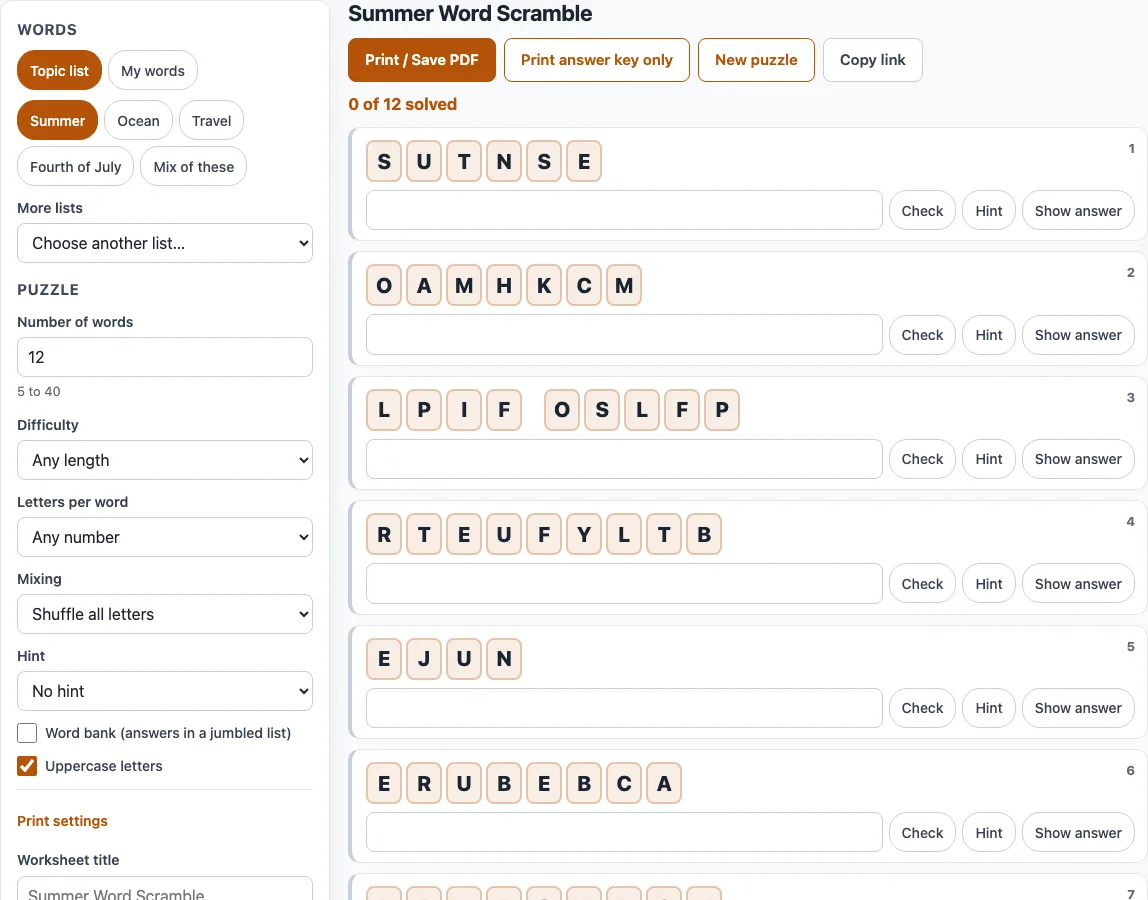Image resolution: width=1148 pixels, height=900 pixels.
Task: Show answer for EJUN scramble
Action: (x=1078, y=708)
